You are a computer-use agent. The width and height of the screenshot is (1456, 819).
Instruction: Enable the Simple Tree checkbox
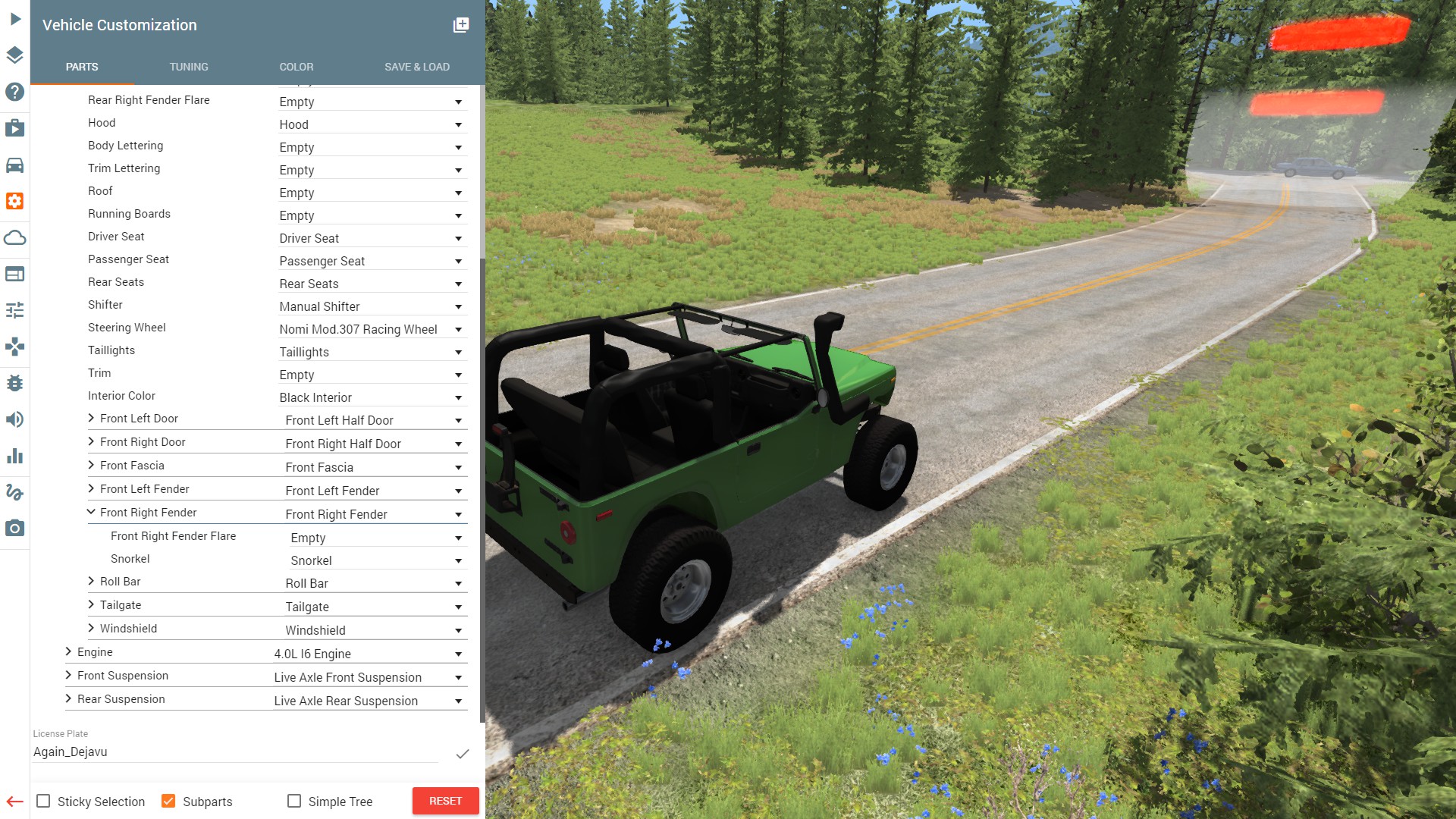[x=294, y=801]
